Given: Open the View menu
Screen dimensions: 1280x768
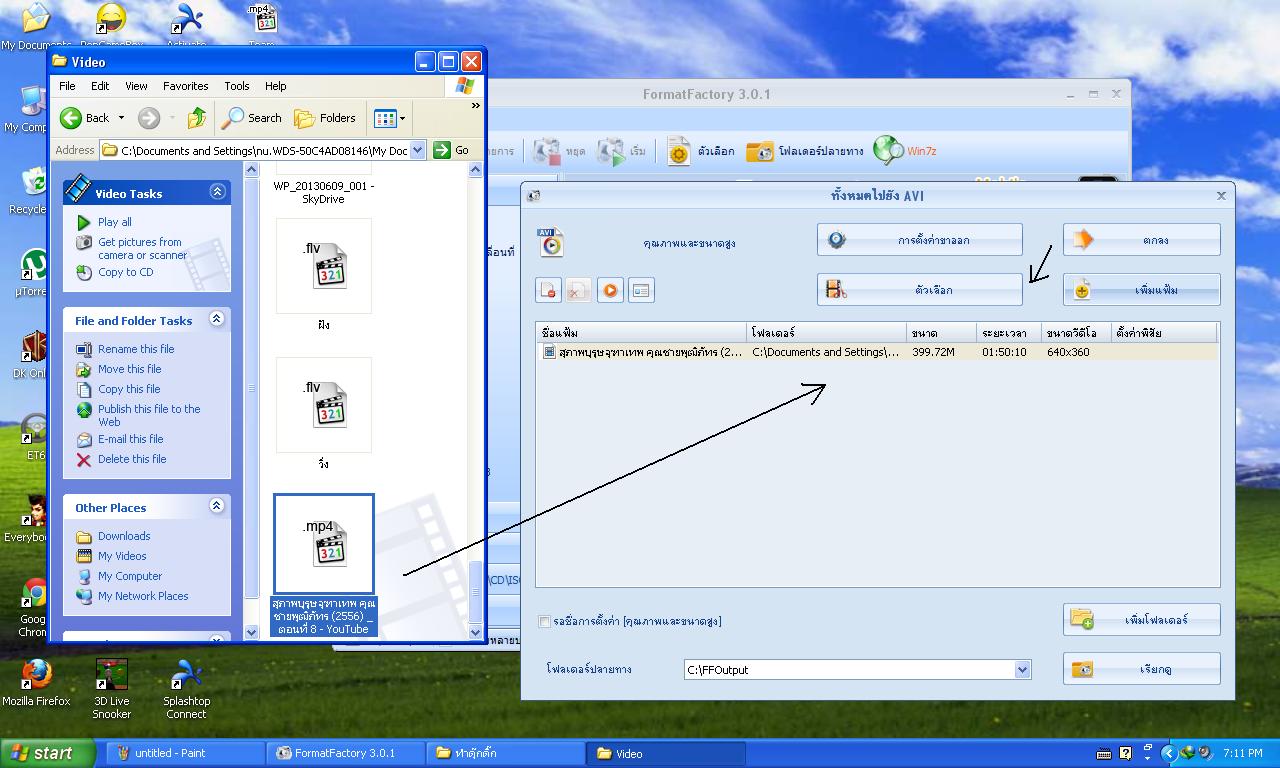Looking at the screenshot, I should pyautogui.click(x=136, y=86).
